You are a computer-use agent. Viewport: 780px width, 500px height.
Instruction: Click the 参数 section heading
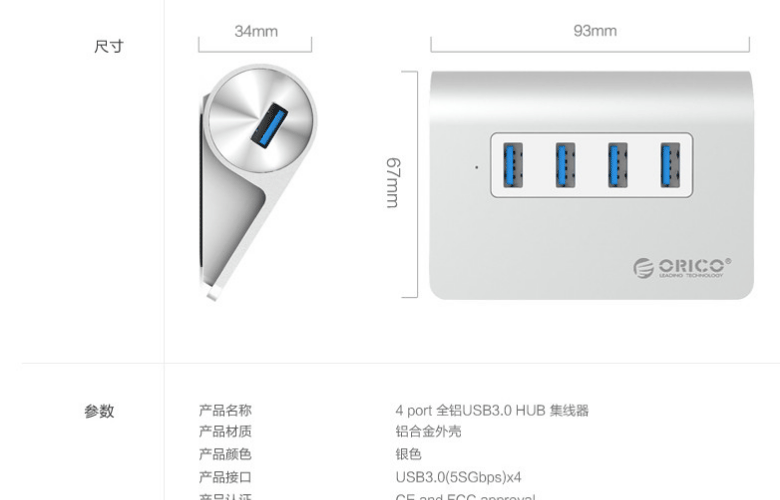click(99, 411)
